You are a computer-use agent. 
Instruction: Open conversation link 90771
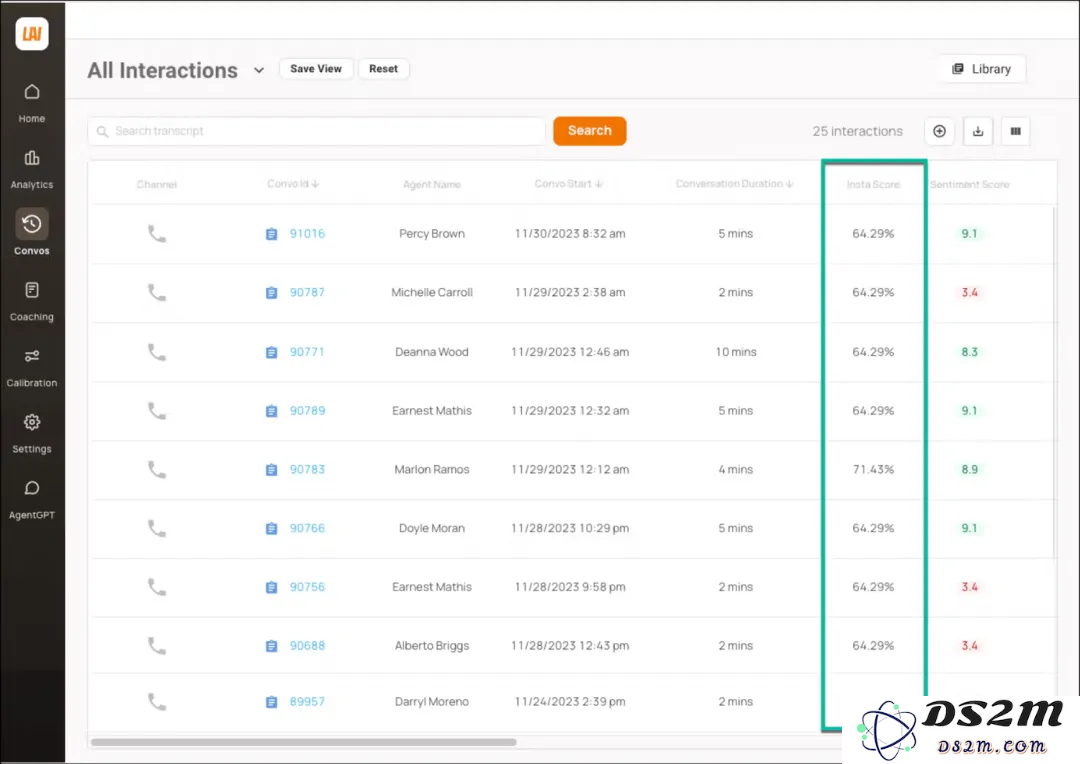(307, 352)
